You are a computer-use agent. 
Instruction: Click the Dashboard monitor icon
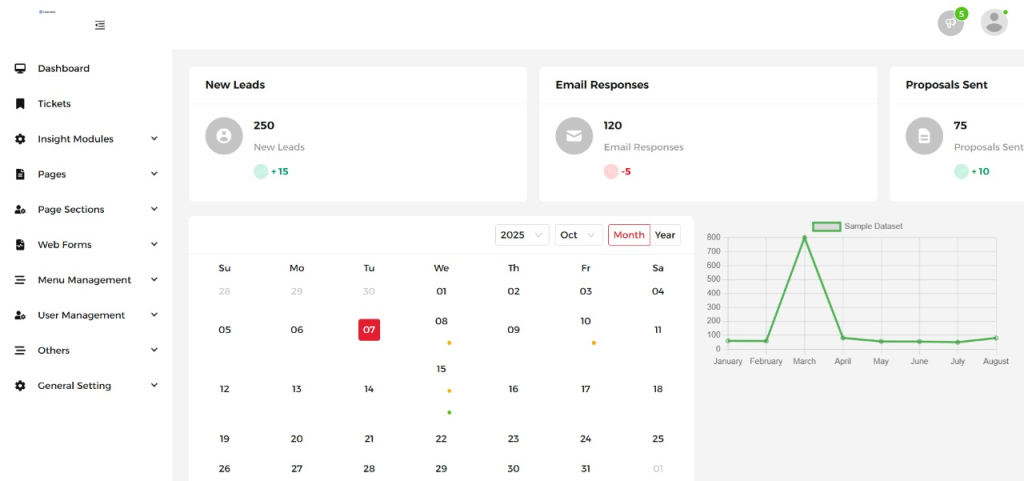point(20,69)
